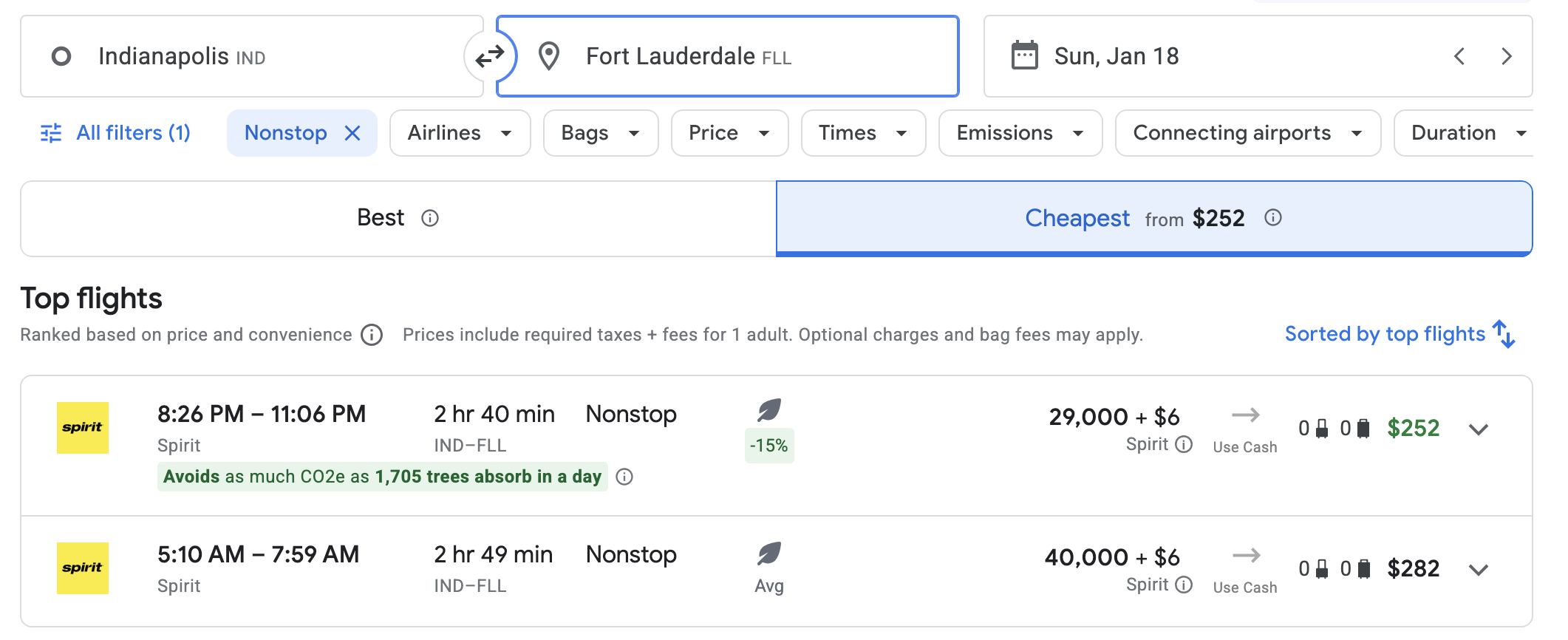This screenshot has width=1568, height=640.
Task: Switch to the Cheapest tab
Action: point(1154,219)
